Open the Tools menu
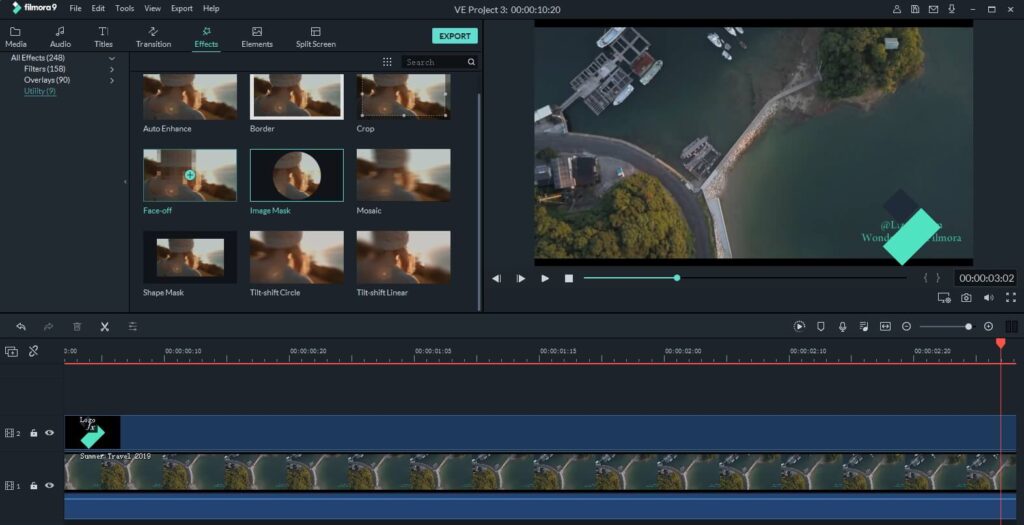 (x=124, y=8)
